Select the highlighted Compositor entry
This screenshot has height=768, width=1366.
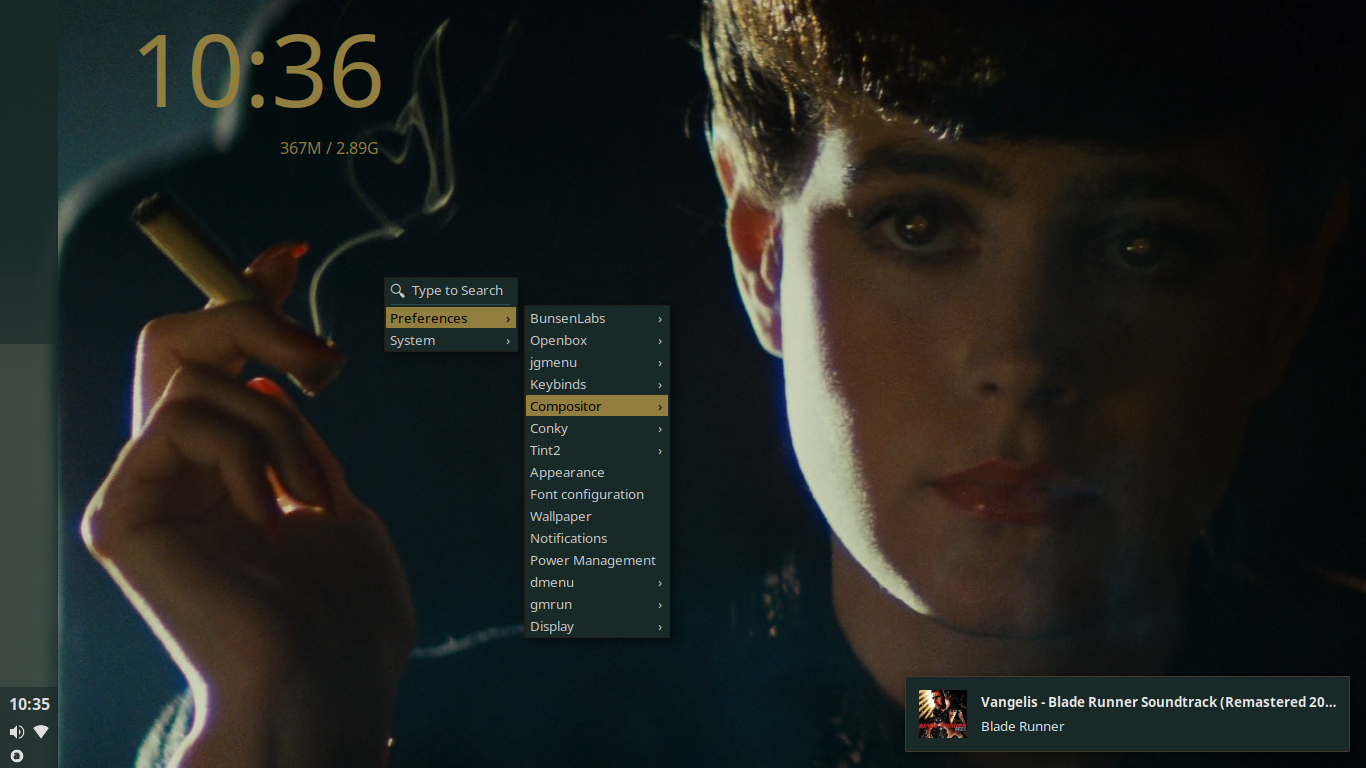click(597, 406)
